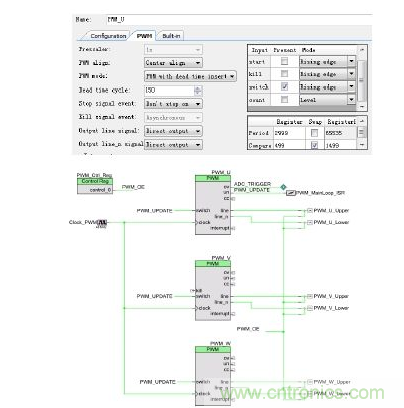Select the PWM_V_Lower output pin
This screenshot has height=408, width=404.
(310, 308)
